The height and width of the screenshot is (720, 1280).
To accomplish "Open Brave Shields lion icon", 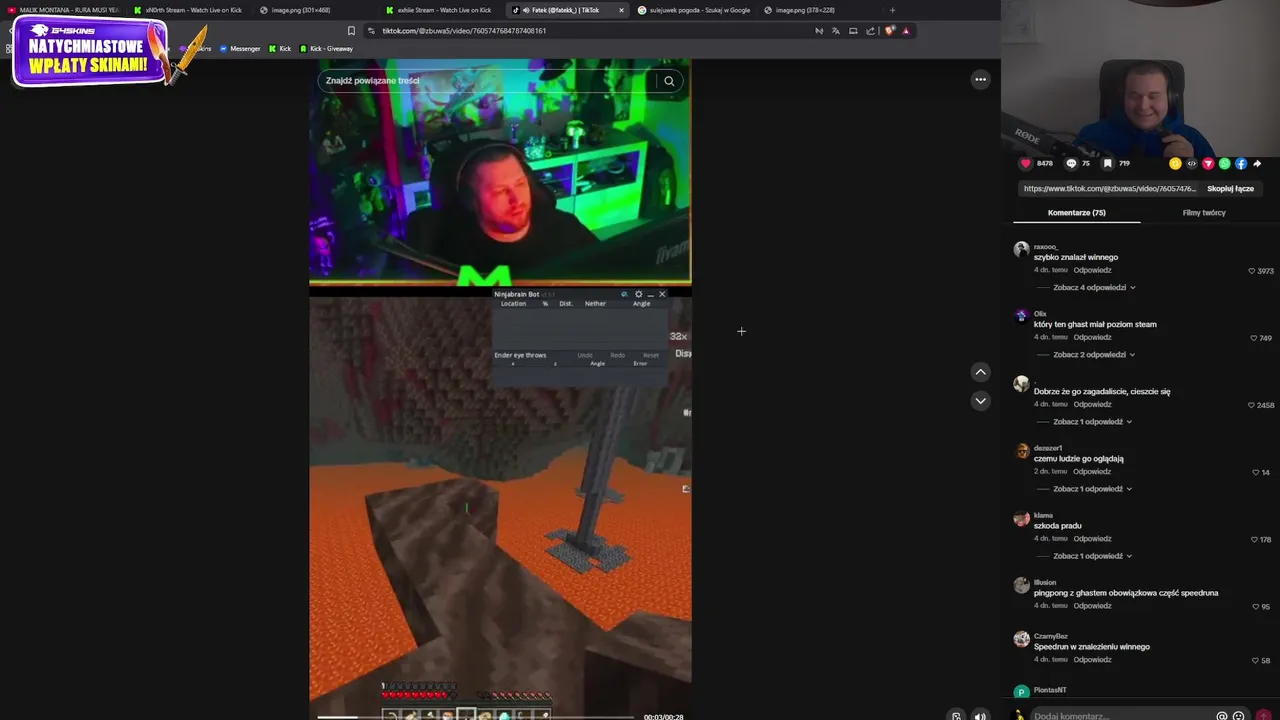I will coord(889,31).
